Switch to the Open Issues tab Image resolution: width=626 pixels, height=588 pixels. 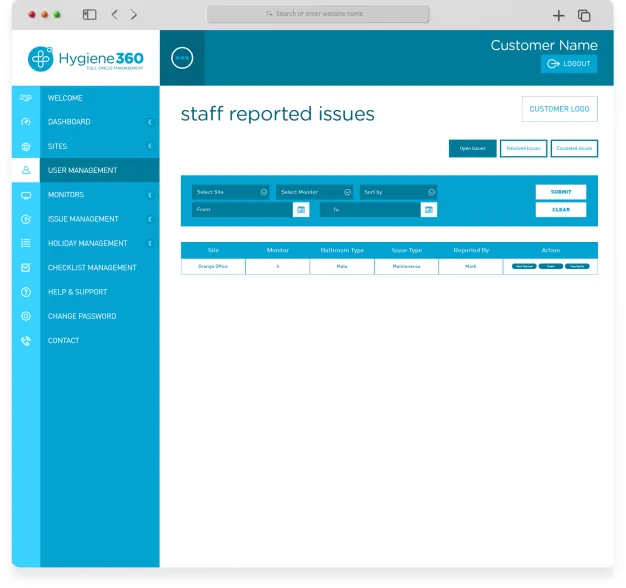(473, 148)
